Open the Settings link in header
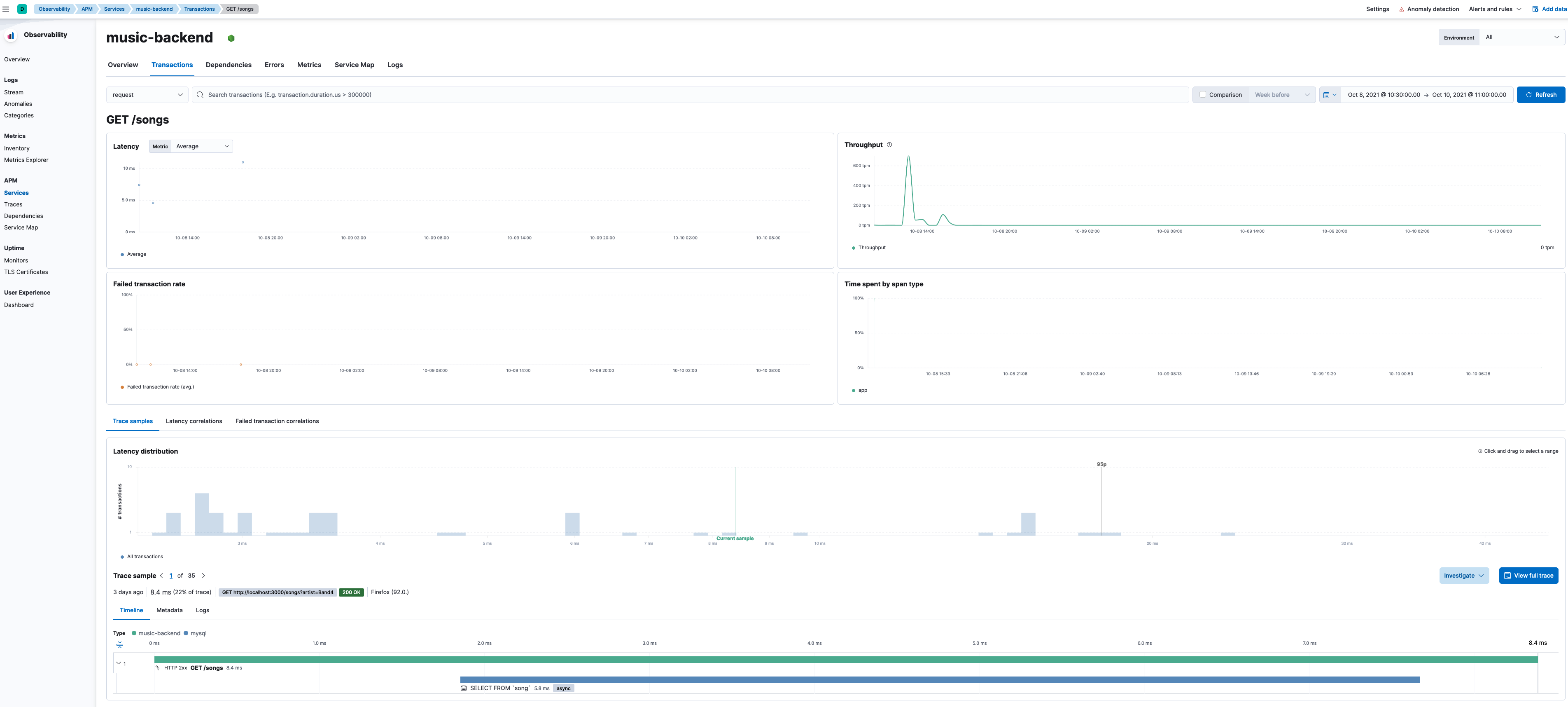1568x707 pixels. click(x=1377, y=9)
